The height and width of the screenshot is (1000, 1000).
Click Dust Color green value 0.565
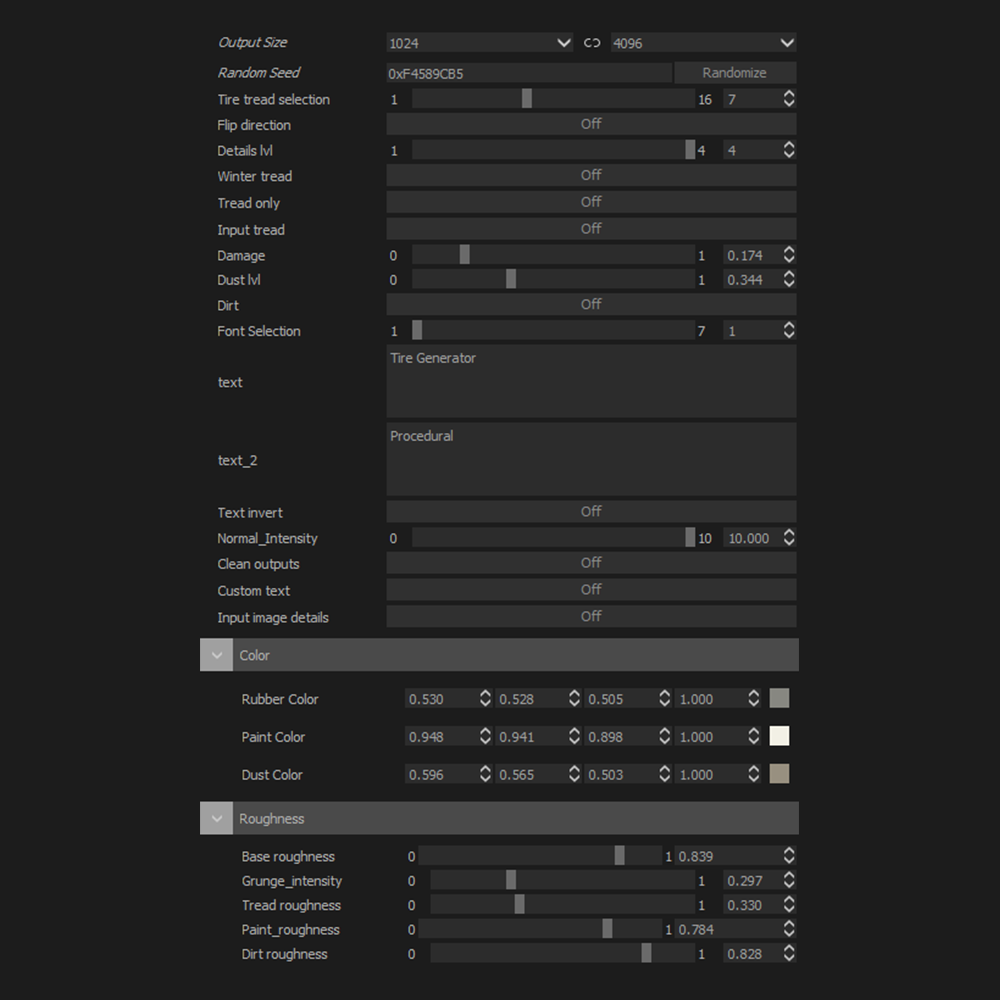532,774
